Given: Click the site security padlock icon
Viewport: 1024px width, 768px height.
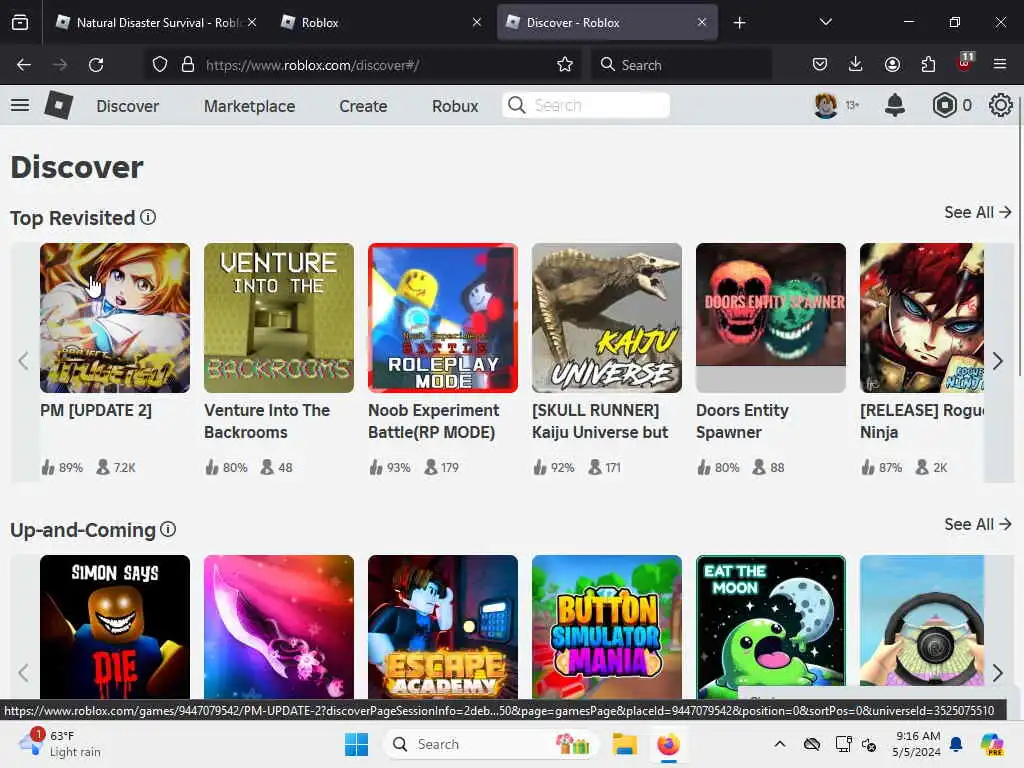Looking at the screenshot, I should (188, 65).
